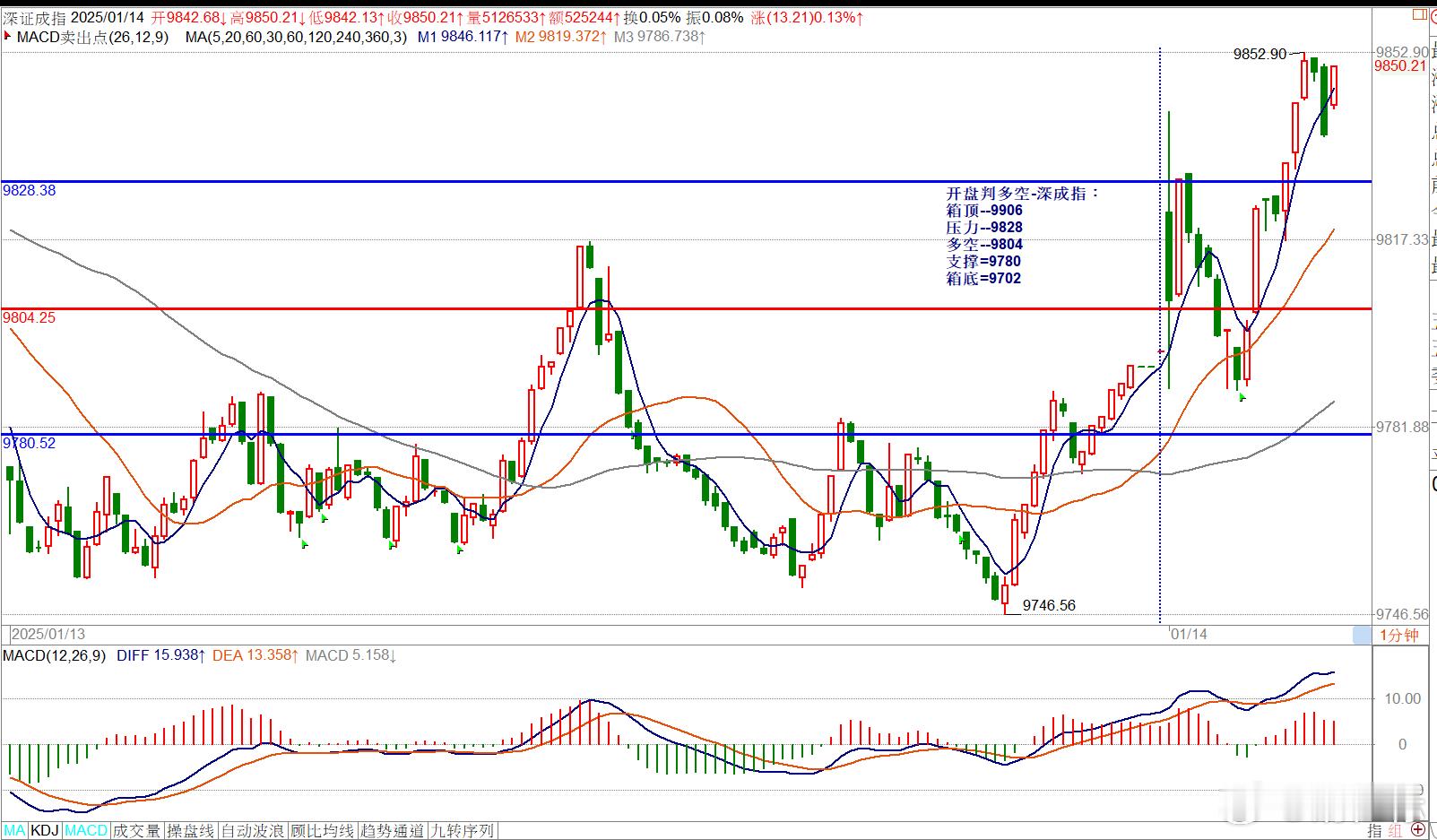
Task: Click the red 9804.25 level label
Action: (x=29, y=317)
